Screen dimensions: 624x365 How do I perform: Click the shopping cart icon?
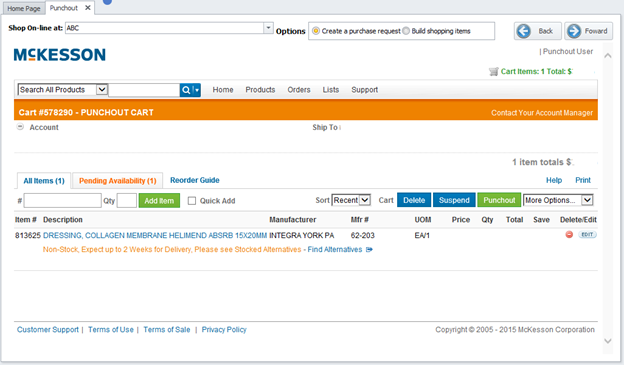tap(493, 72)
